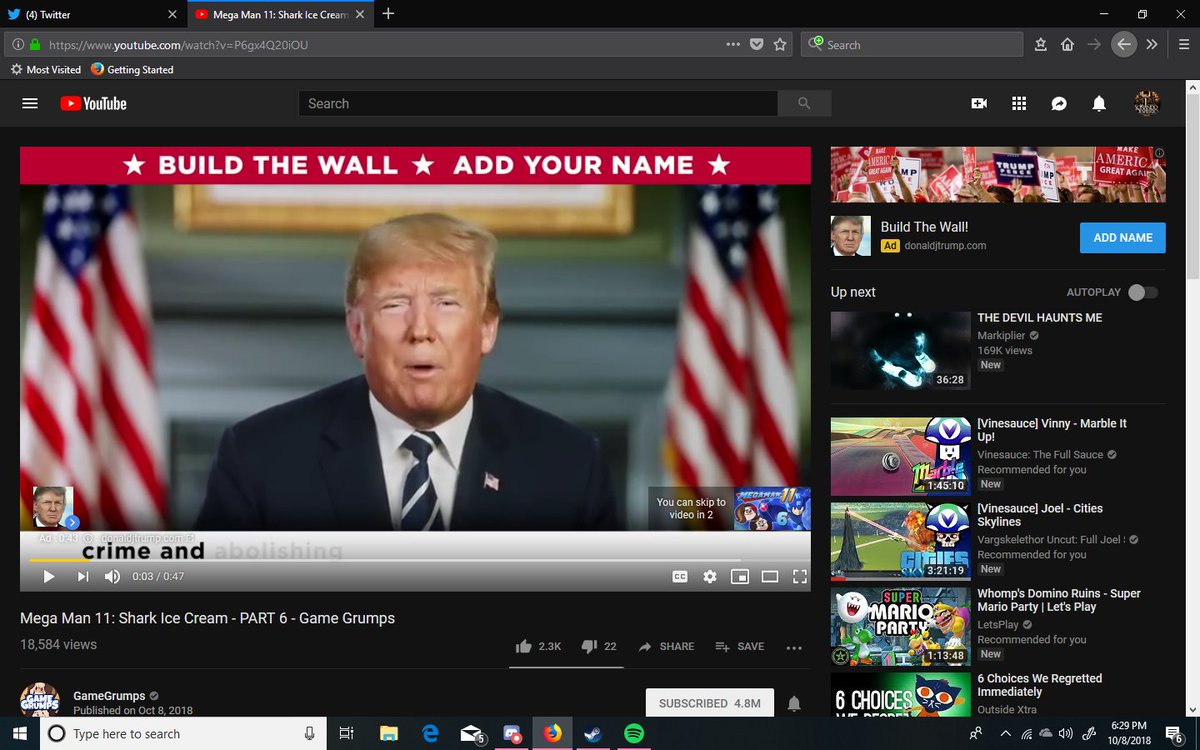
Task: Share the Mega Man 11 video
Action: coord(666,646)
